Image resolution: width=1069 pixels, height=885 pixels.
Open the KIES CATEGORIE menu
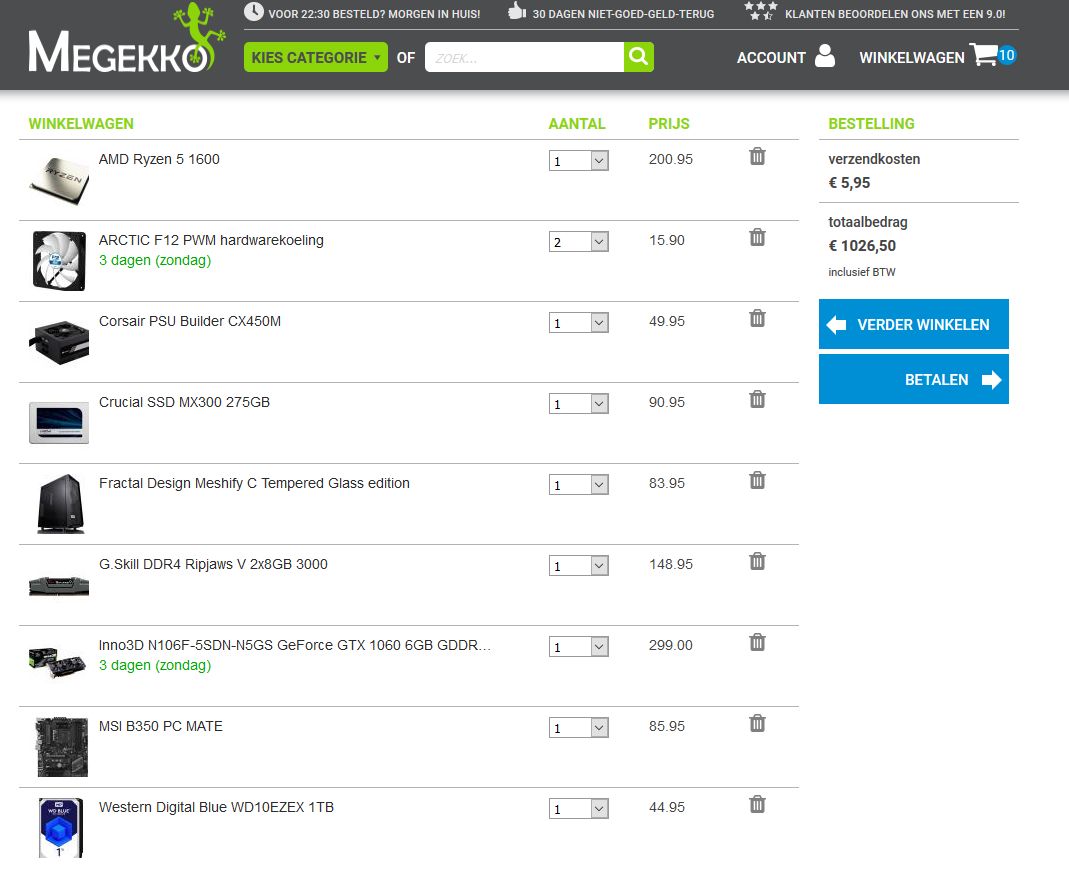316,57
